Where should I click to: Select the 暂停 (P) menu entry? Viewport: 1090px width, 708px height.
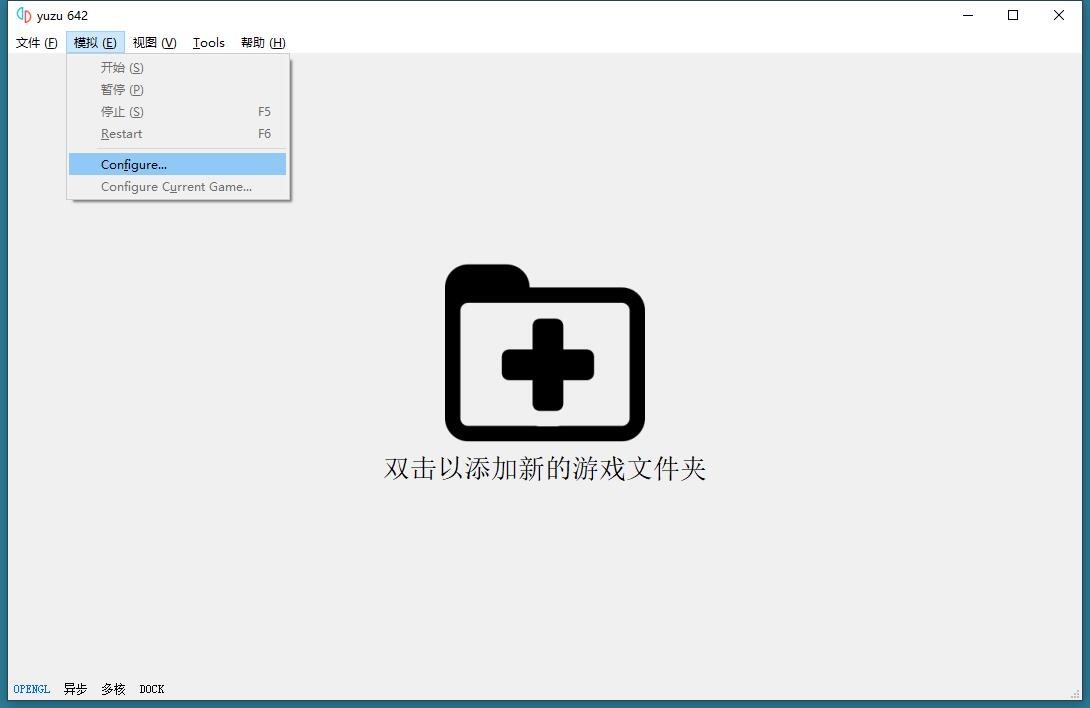point(122,90)
